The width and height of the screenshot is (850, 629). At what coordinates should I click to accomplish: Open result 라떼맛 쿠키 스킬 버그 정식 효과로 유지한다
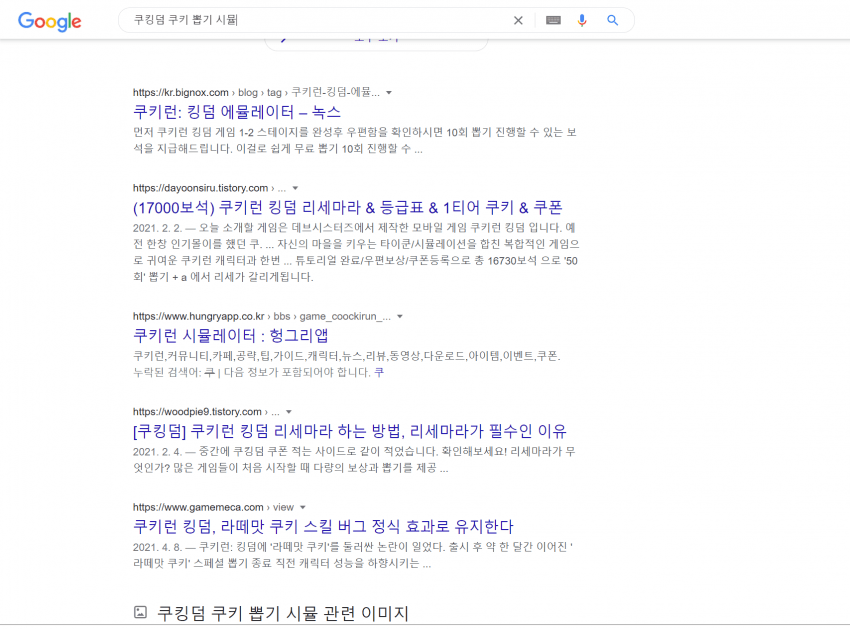click(x=323, y=527)
